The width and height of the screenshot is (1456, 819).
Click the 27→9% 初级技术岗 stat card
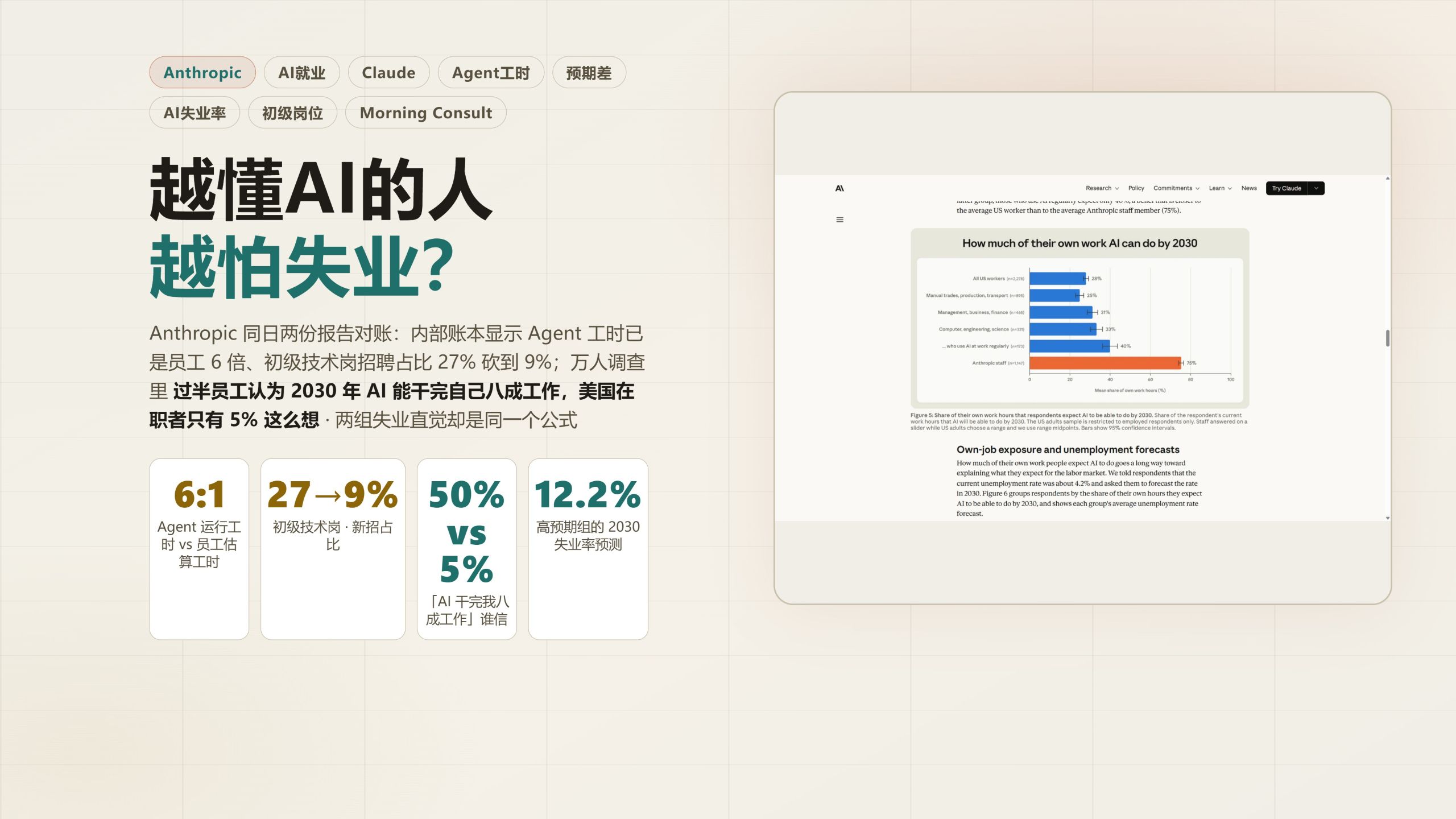point(333,549)
